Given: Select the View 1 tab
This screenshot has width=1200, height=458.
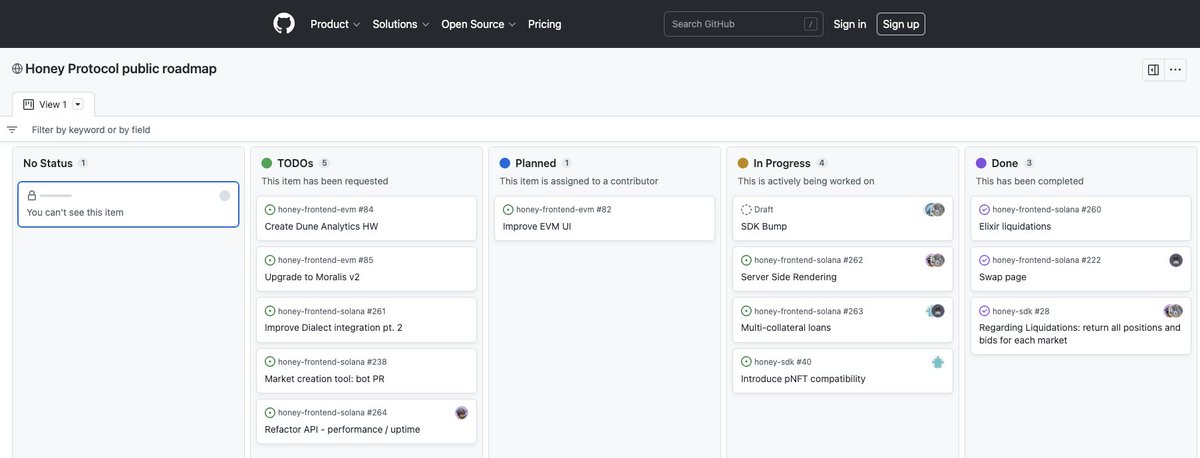Looking at the screenshot, I should click(x=53, y=104).
